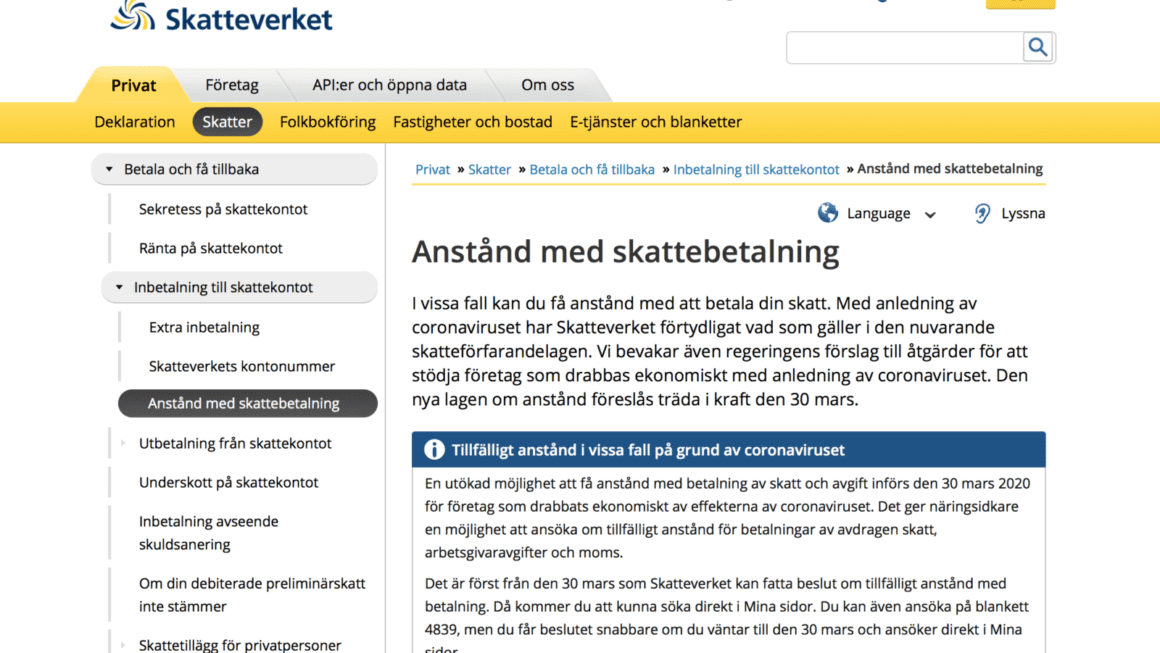Collapse the Betala och få tillbaka section
Viewport: 1160px width, 653px height.
[x=109, y=169]
